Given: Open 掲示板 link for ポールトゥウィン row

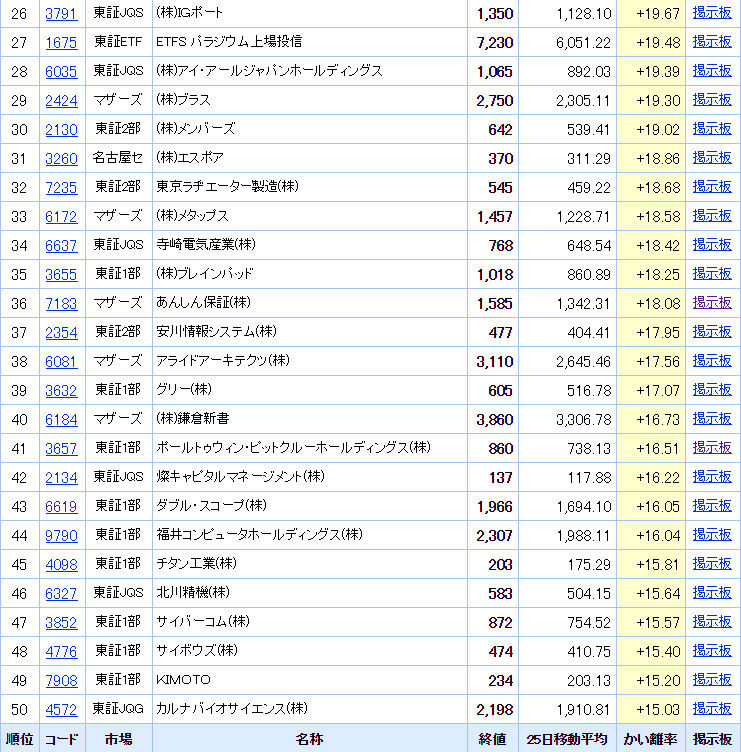Looking at the screenshot, I should (x=712, y=448).
